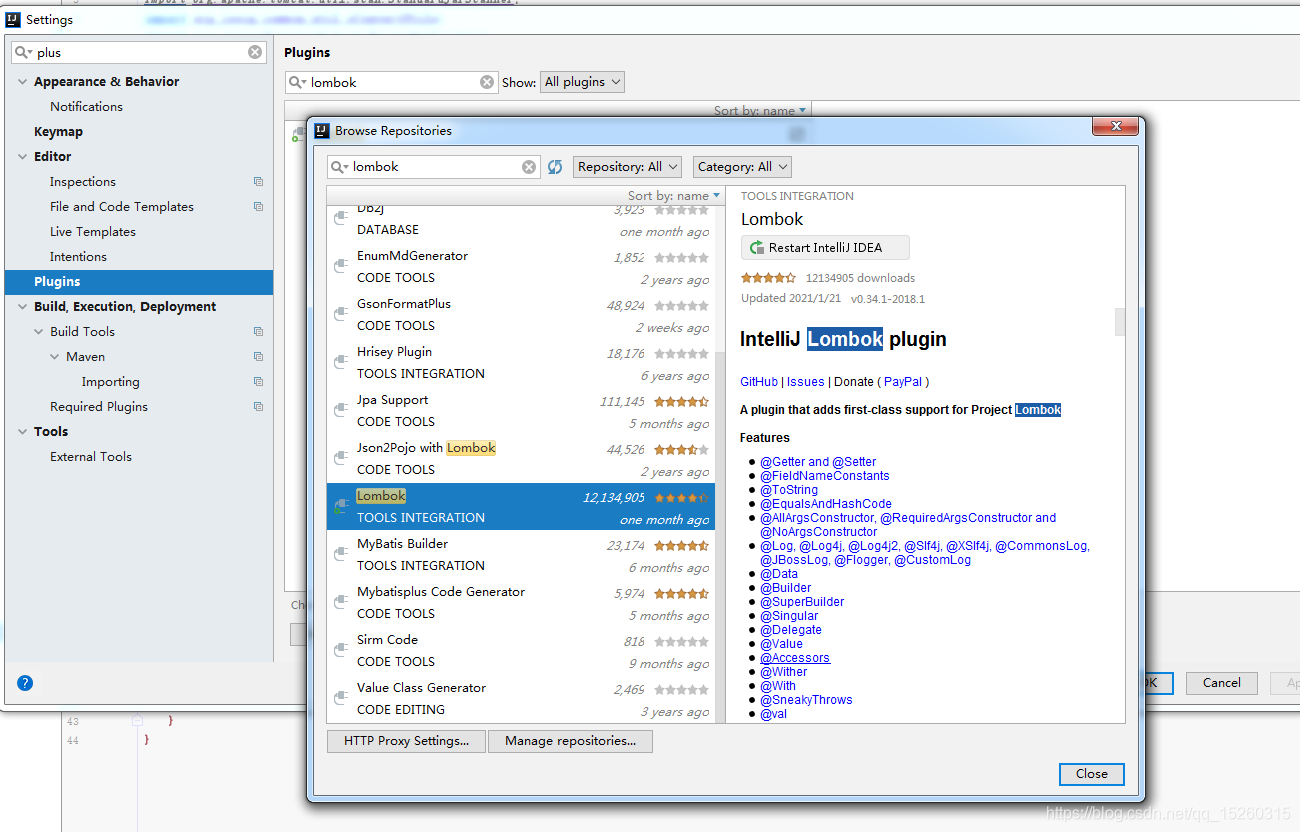The height and width of the screenshot is (832, 1300).
Task: Click the Lombok description pane scrollbar
Action: coord(1120,322)
